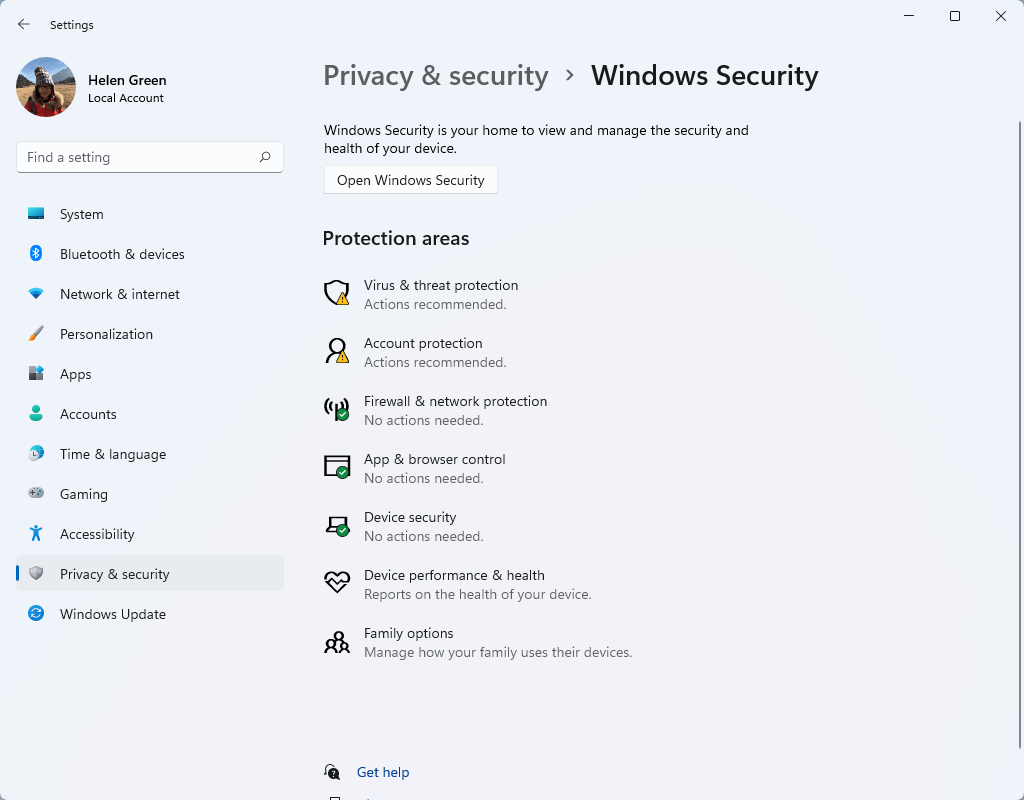Click the Local Account label
Viewport: 1024px width, 800px height.
126,98
